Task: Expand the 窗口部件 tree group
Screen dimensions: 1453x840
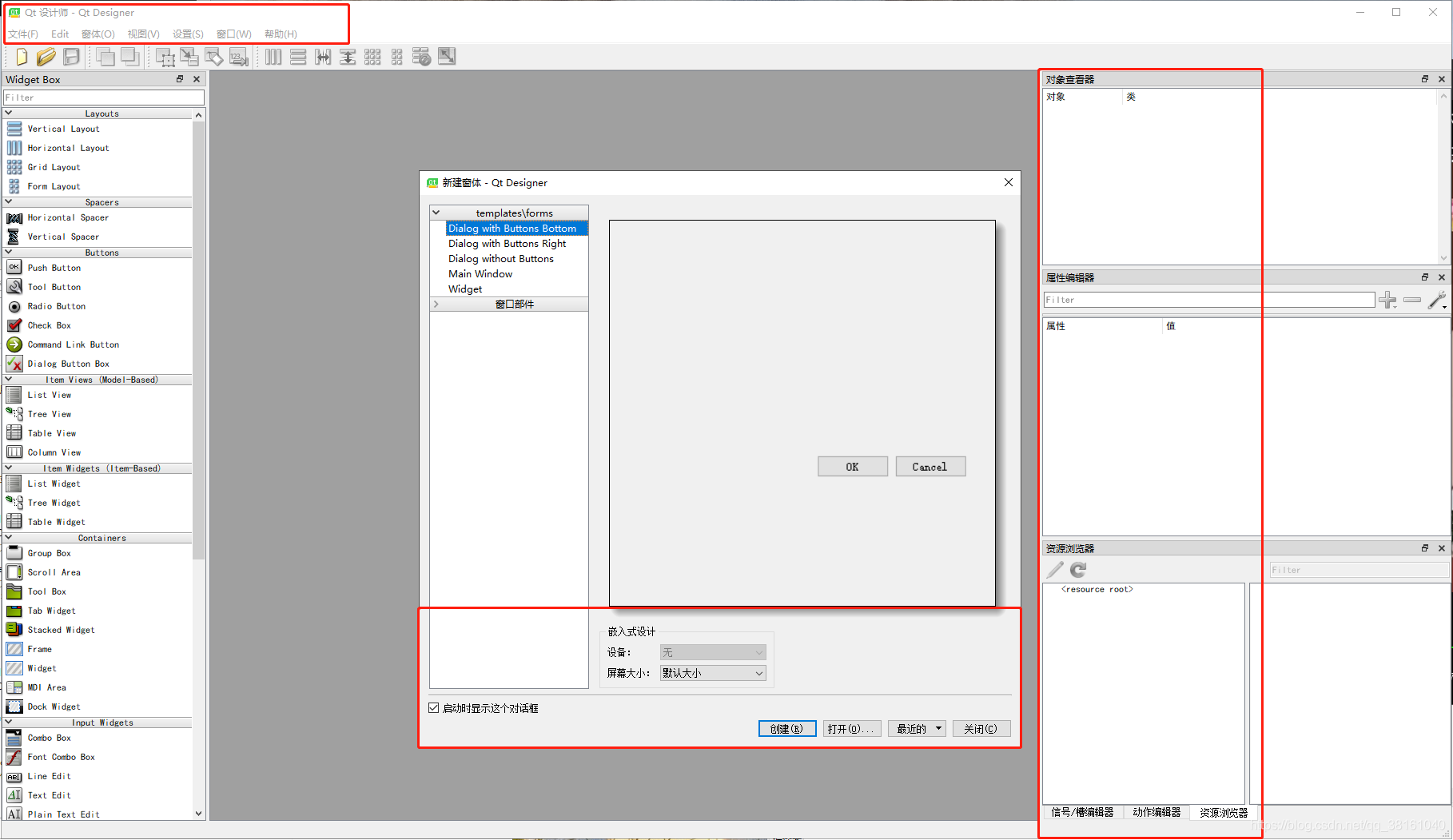Action: coord(436,304)
